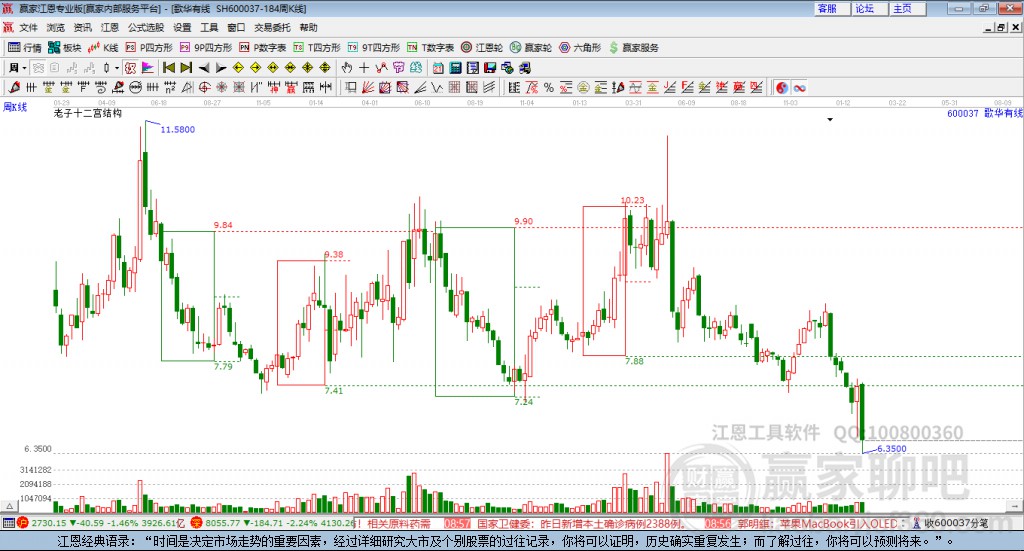Open the calendar icon showing 21
1024x551 pixels.
pyautogui.click(x=438, y=68)
